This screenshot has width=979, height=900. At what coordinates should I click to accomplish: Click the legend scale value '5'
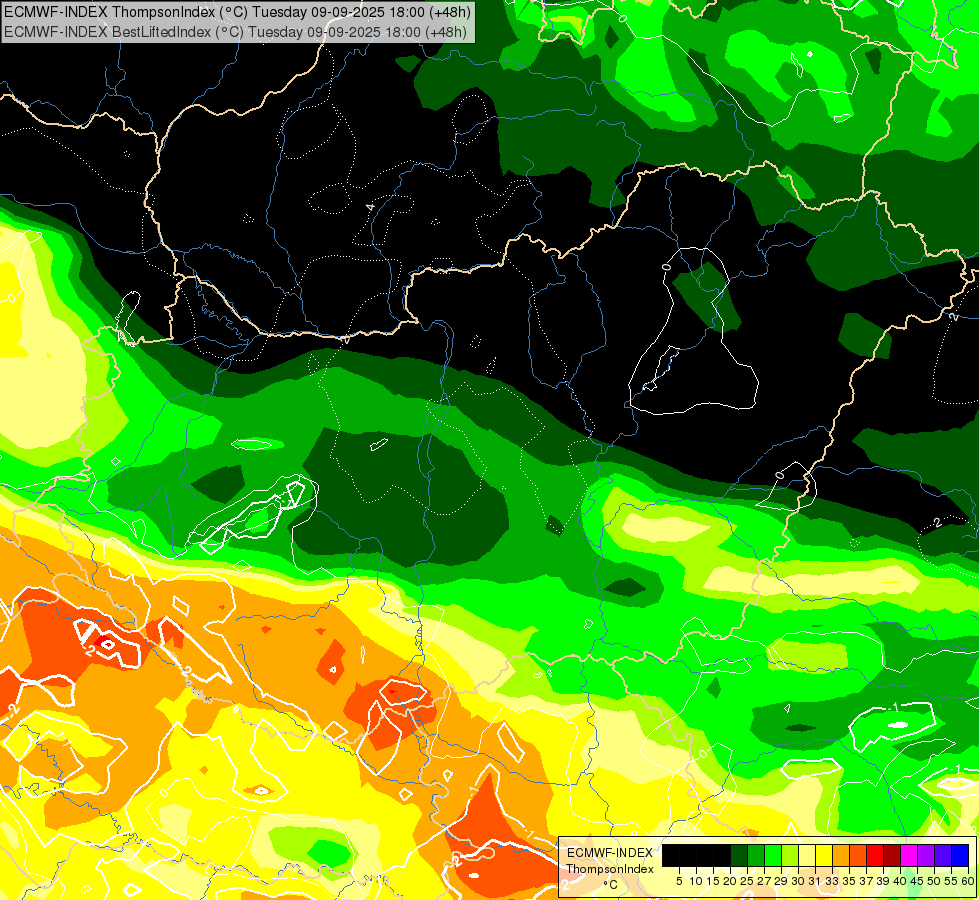pyautogui.click(x=679, y=881)
